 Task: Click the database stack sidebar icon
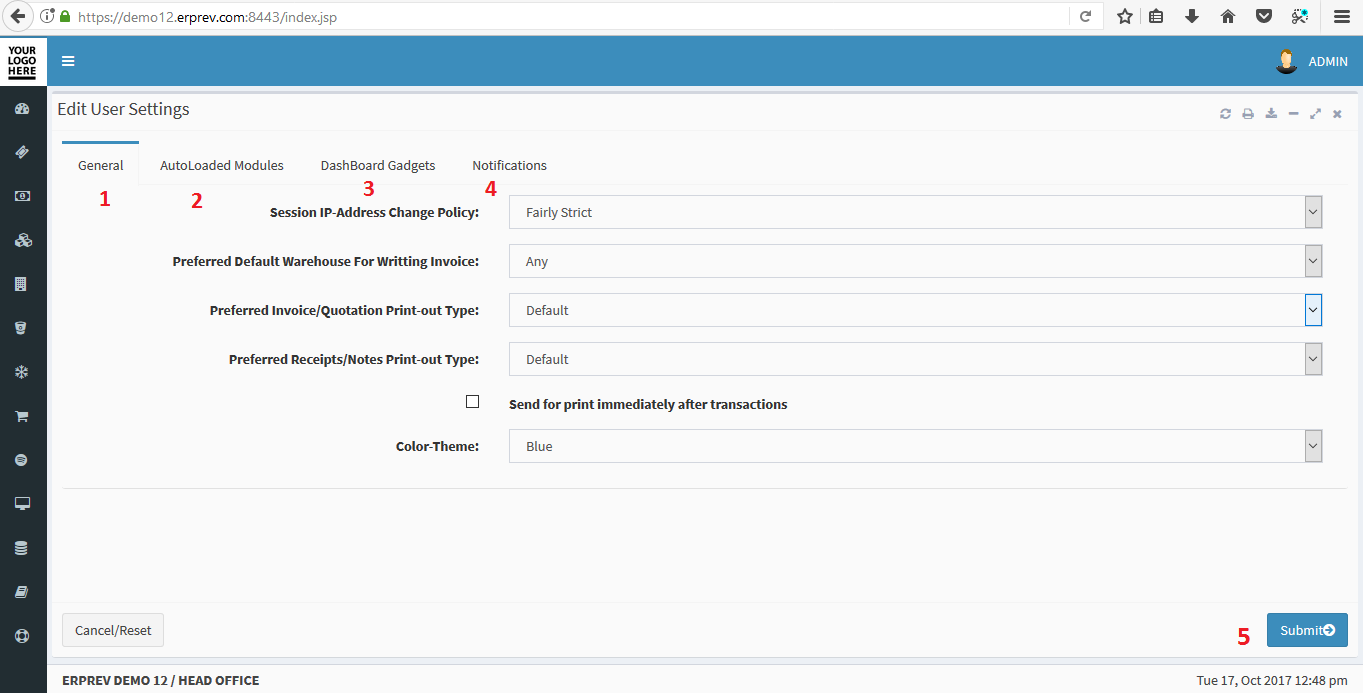(x=22, y=548)
